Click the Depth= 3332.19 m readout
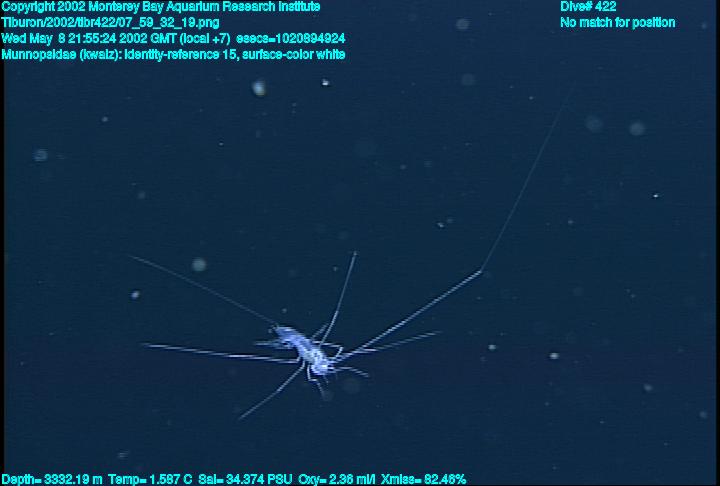The width and height of the screenshot is (720, 486). (x=51, y=480)
